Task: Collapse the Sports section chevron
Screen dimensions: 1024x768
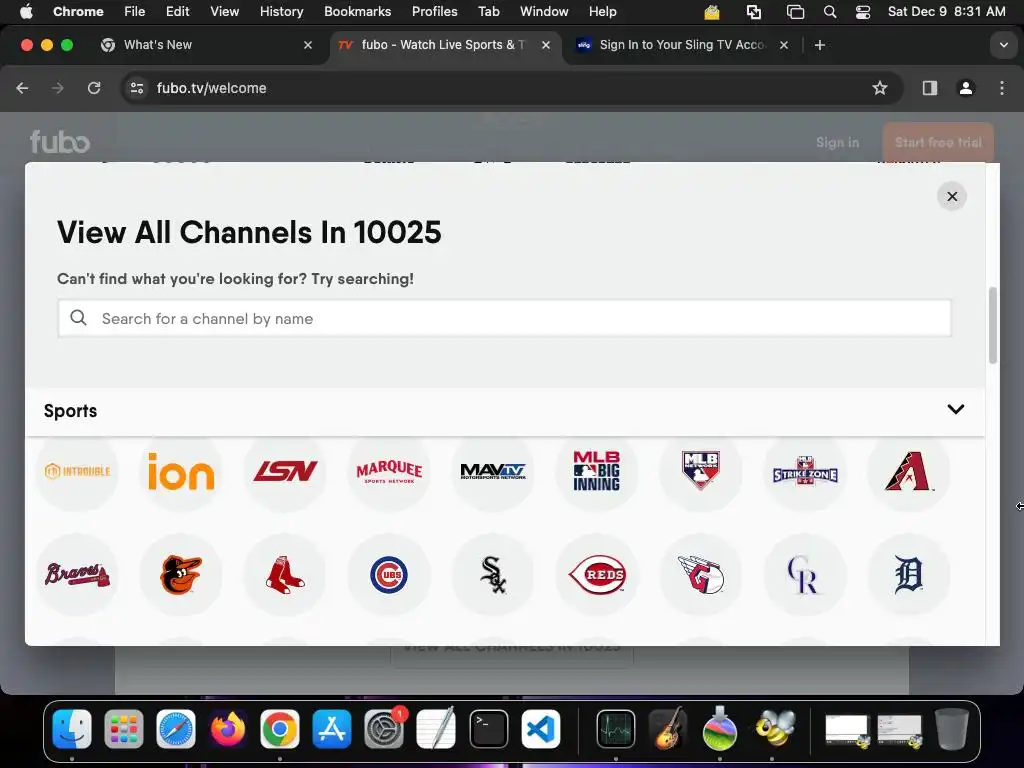Action: [x=955, y=409]
